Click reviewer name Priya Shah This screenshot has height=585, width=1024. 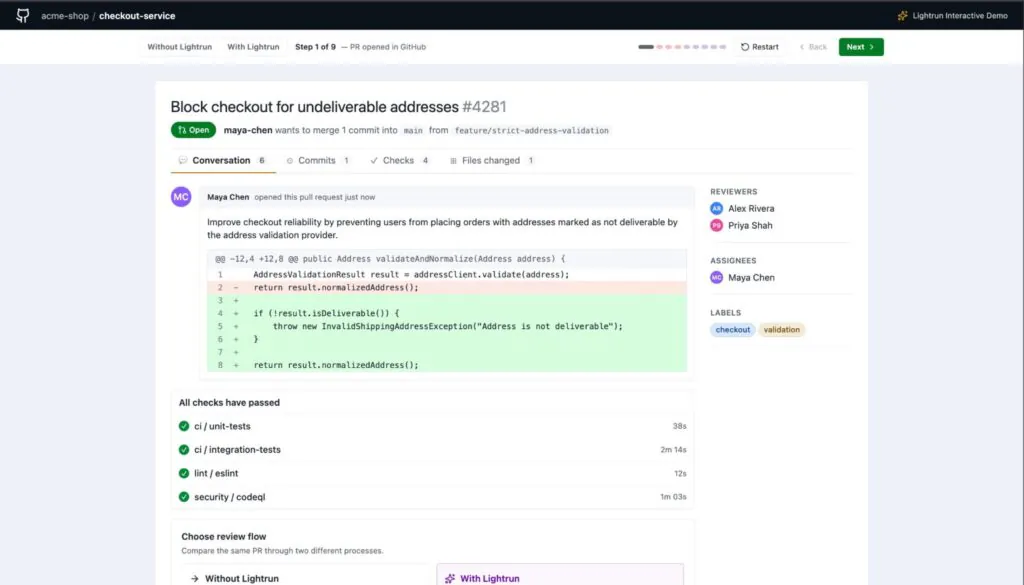coord(750,225)
